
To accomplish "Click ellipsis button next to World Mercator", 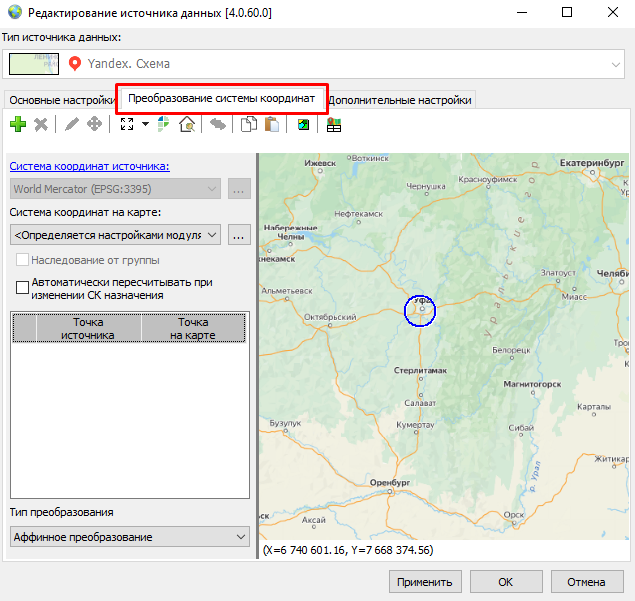I will tap(239, 189).
